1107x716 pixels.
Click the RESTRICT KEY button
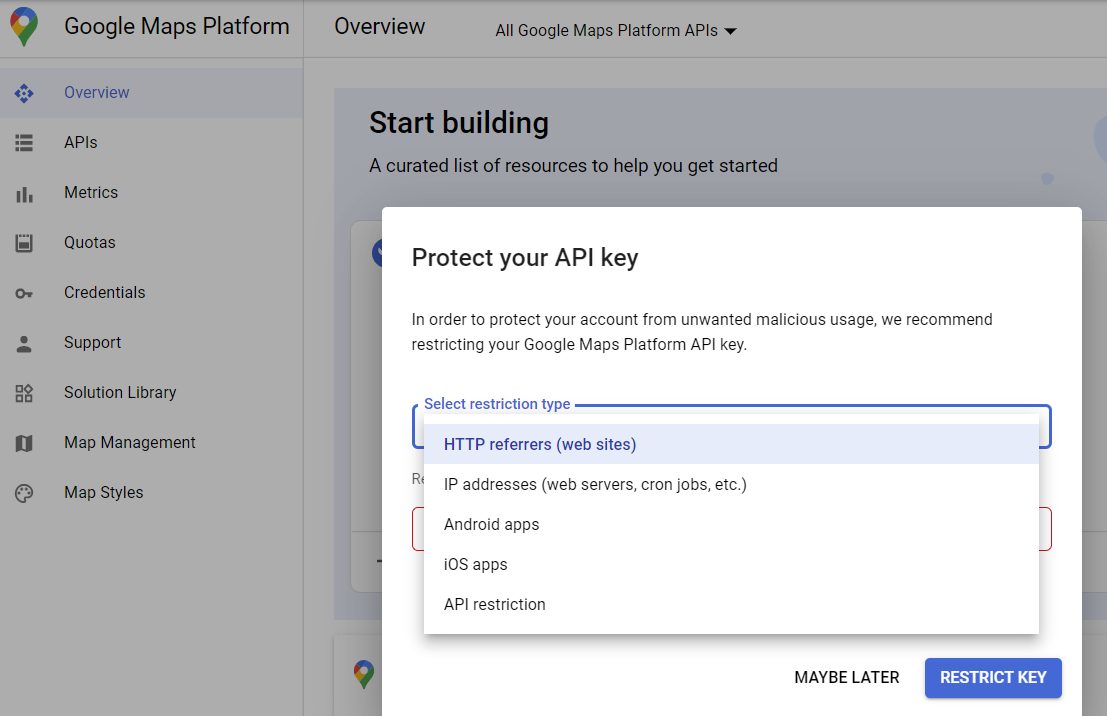pyautogui.click(x=993, y=678)
